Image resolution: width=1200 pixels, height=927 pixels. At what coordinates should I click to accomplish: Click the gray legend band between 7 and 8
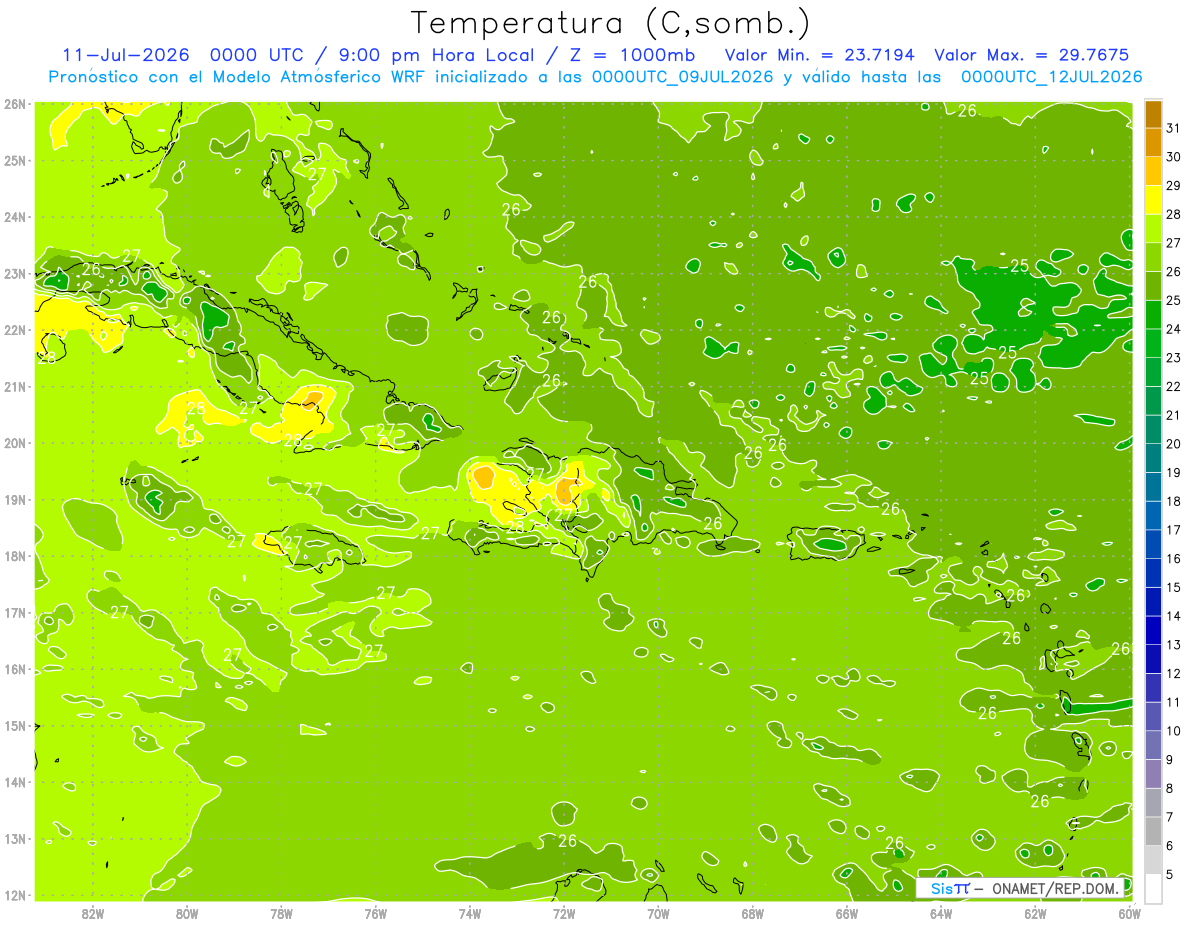(1152, 802)
